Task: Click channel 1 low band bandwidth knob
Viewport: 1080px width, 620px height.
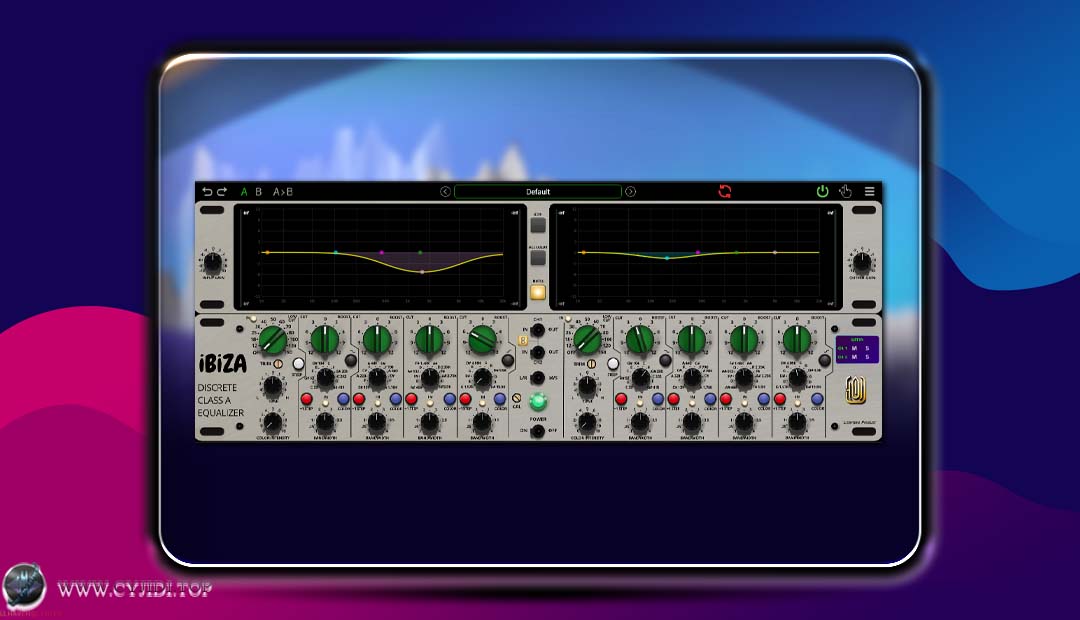Action: pos(324,422)
